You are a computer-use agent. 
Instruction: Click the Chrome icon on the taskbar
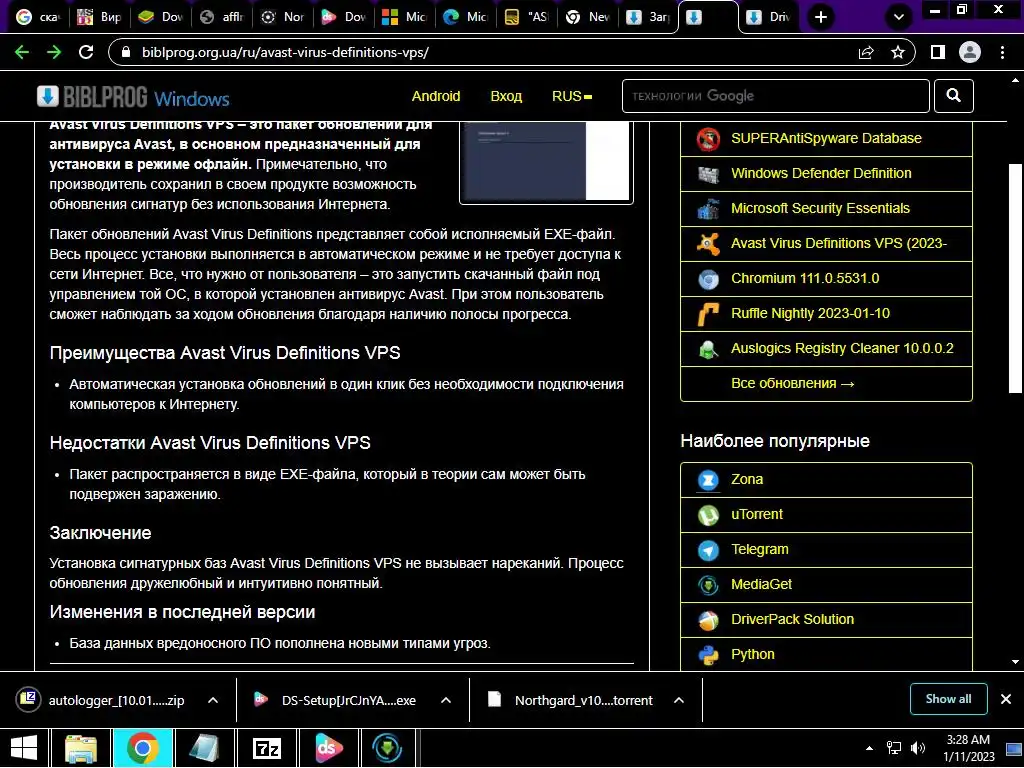(x=142, y=748)
